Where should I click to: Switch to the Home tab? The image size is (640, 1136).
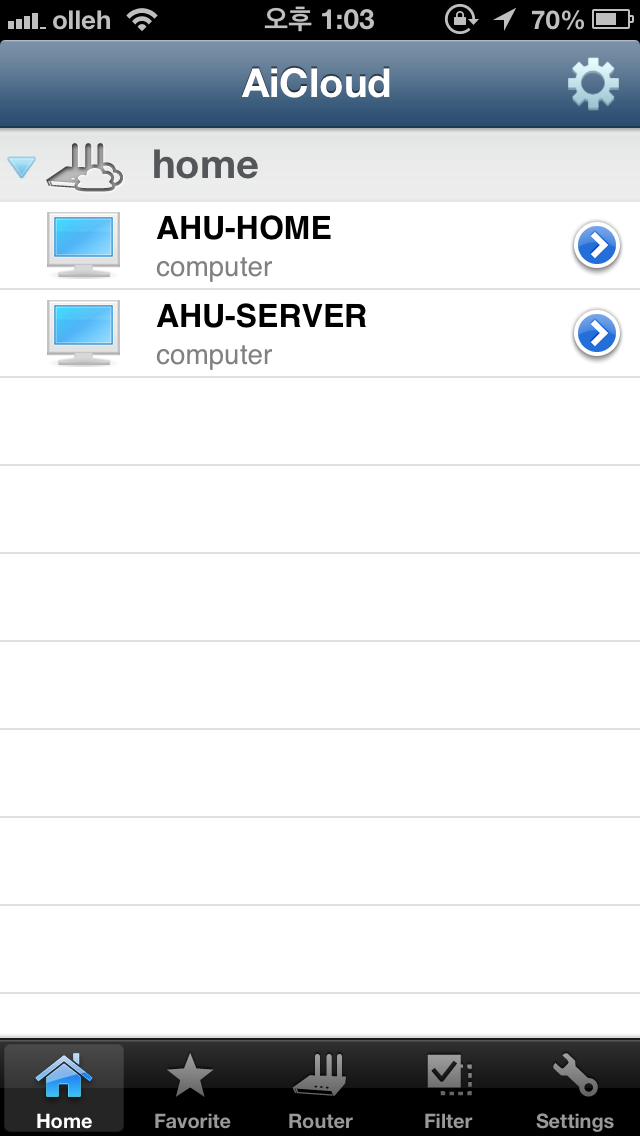tap(65, 1090)
